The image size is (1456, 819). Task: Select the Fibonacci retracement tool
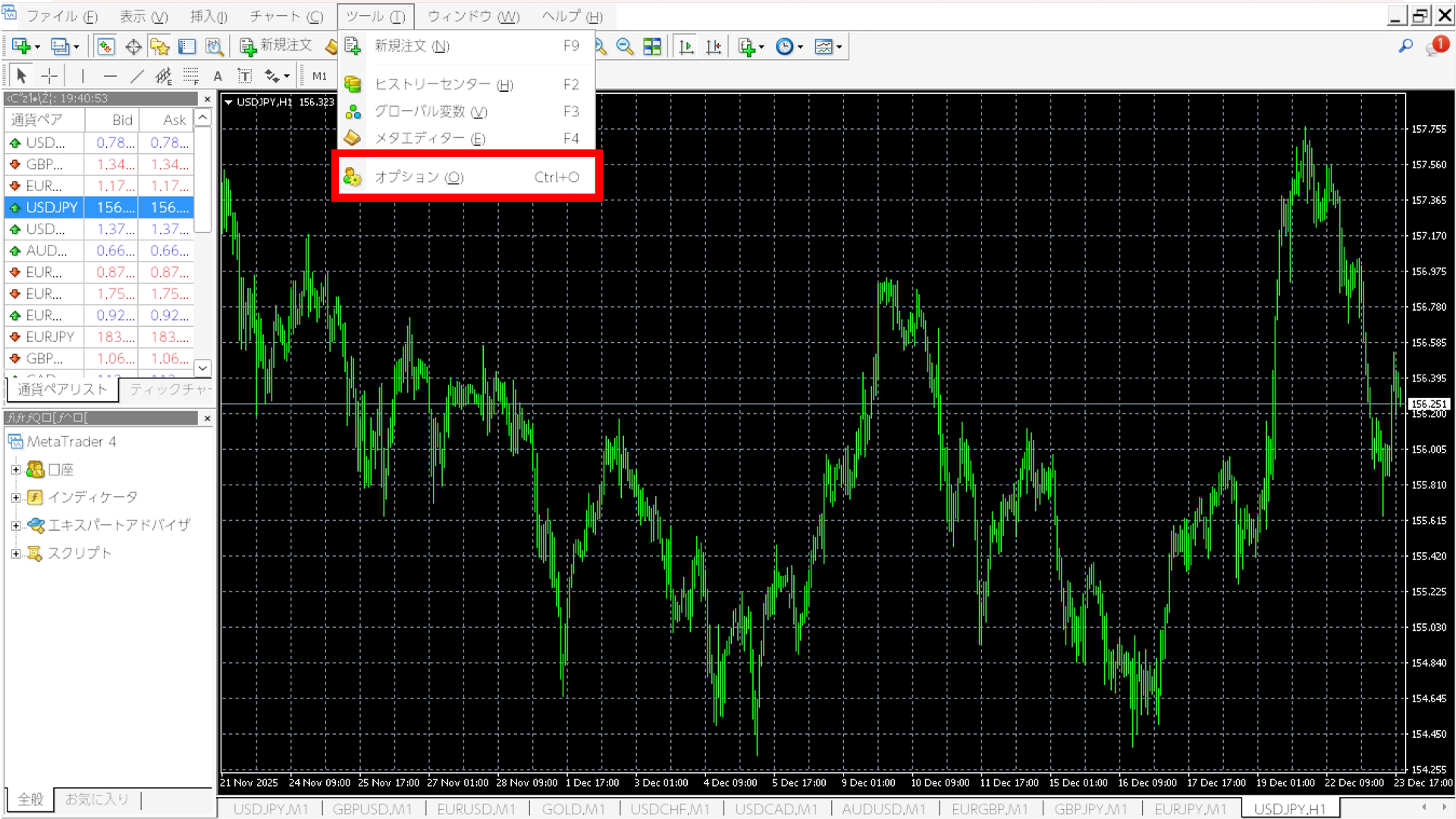pos(190,76)
